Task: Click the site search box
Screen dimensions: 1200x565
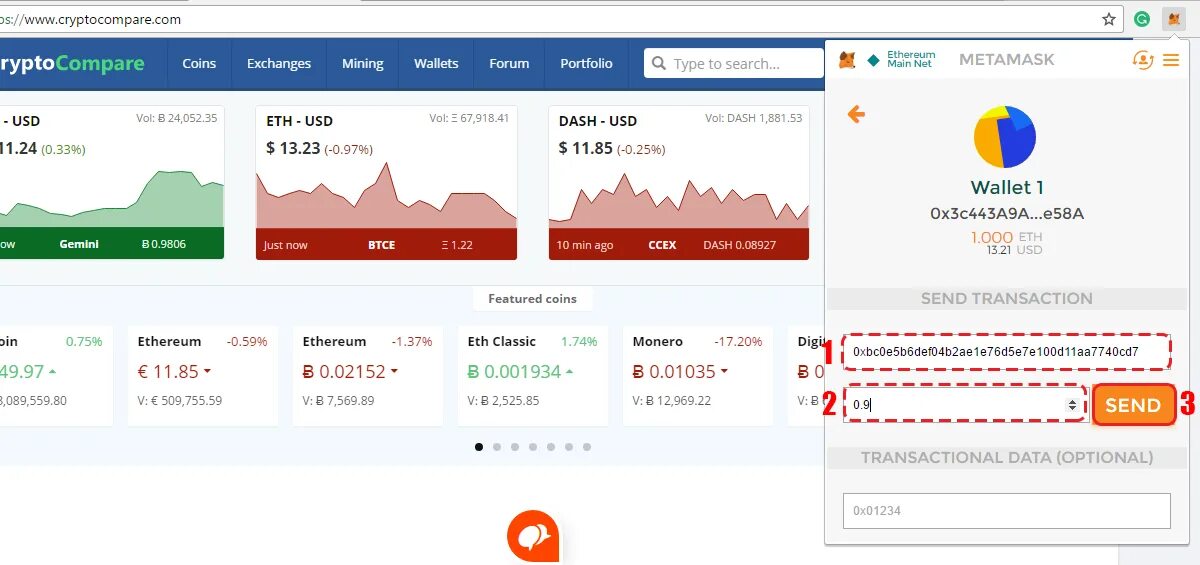Action: [x=734, y=64]
